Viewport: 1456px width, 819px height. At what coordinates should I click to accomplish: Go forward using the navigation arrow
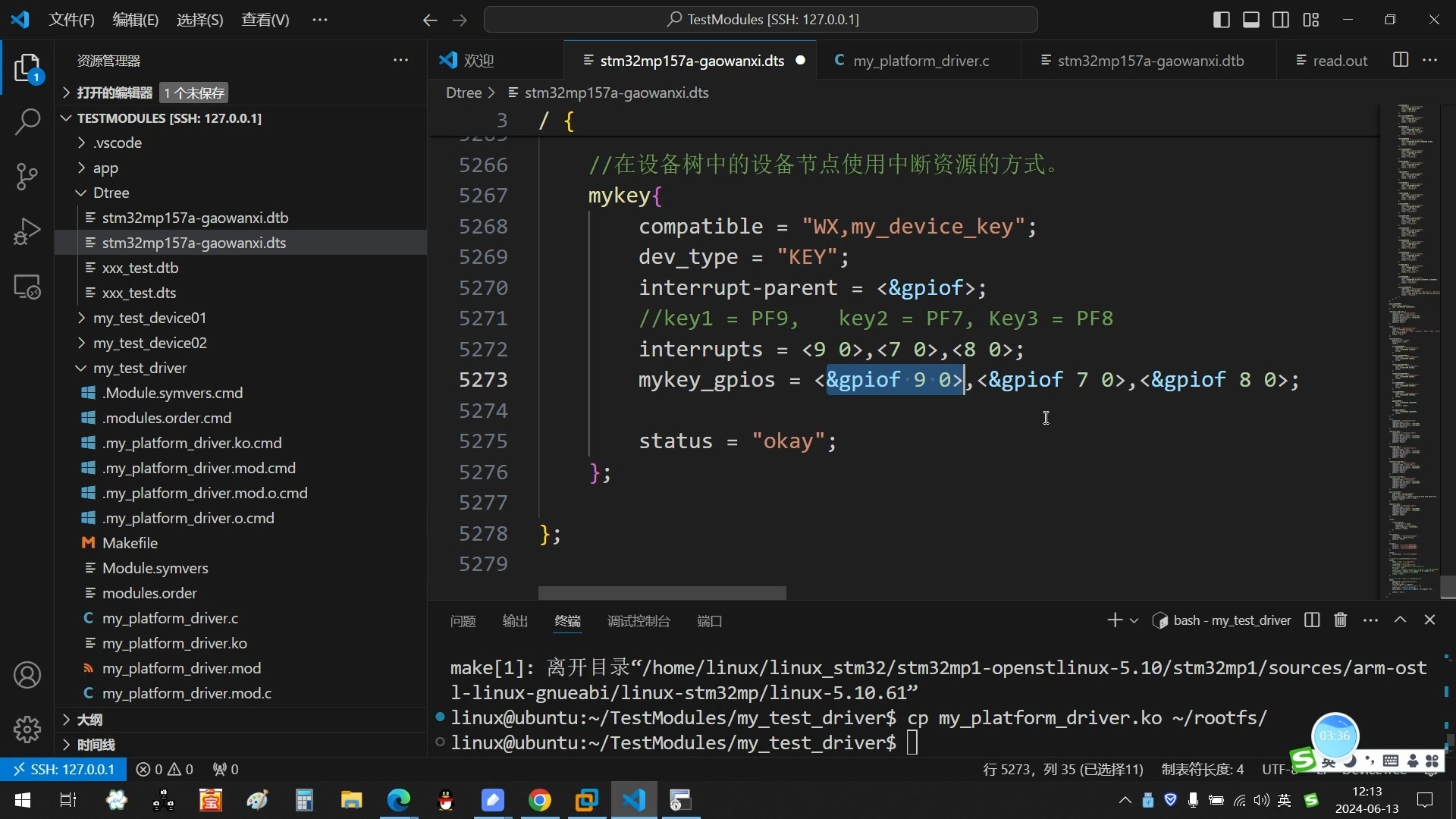pos(460,20)
